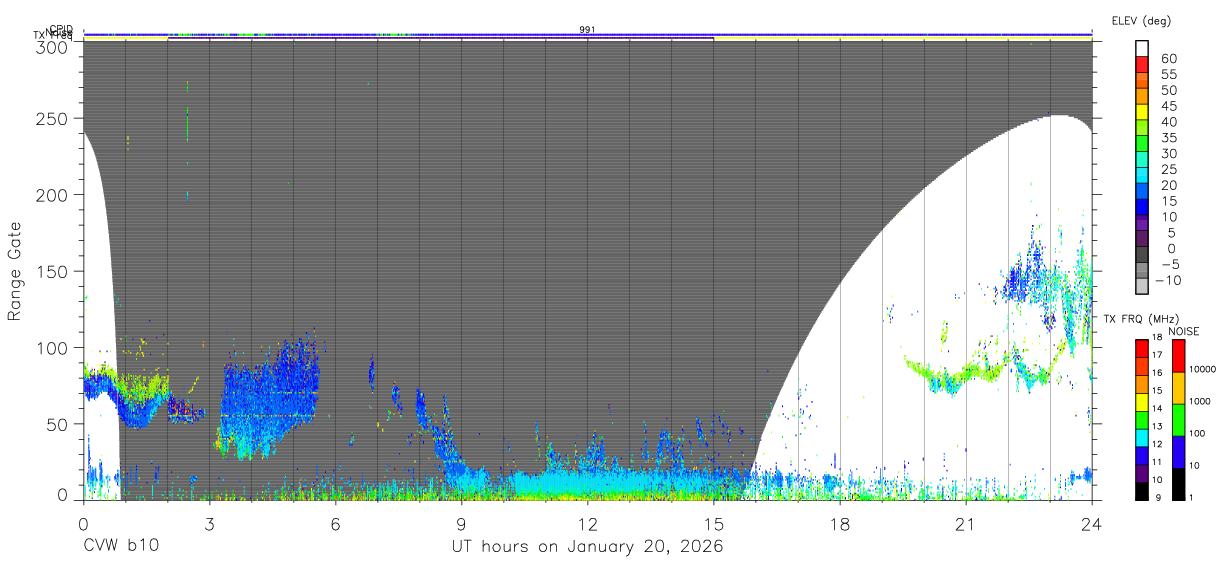Pick the purple swatch beside ELEV value 10
1228x567 pixels.
coord(1142,222)
